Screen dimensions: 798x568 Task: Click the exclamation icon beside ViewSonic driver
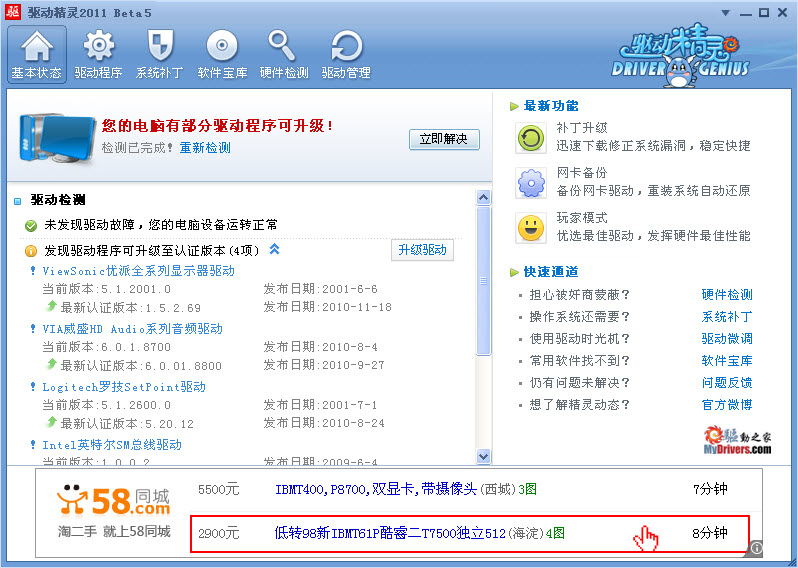click(33, 271)
